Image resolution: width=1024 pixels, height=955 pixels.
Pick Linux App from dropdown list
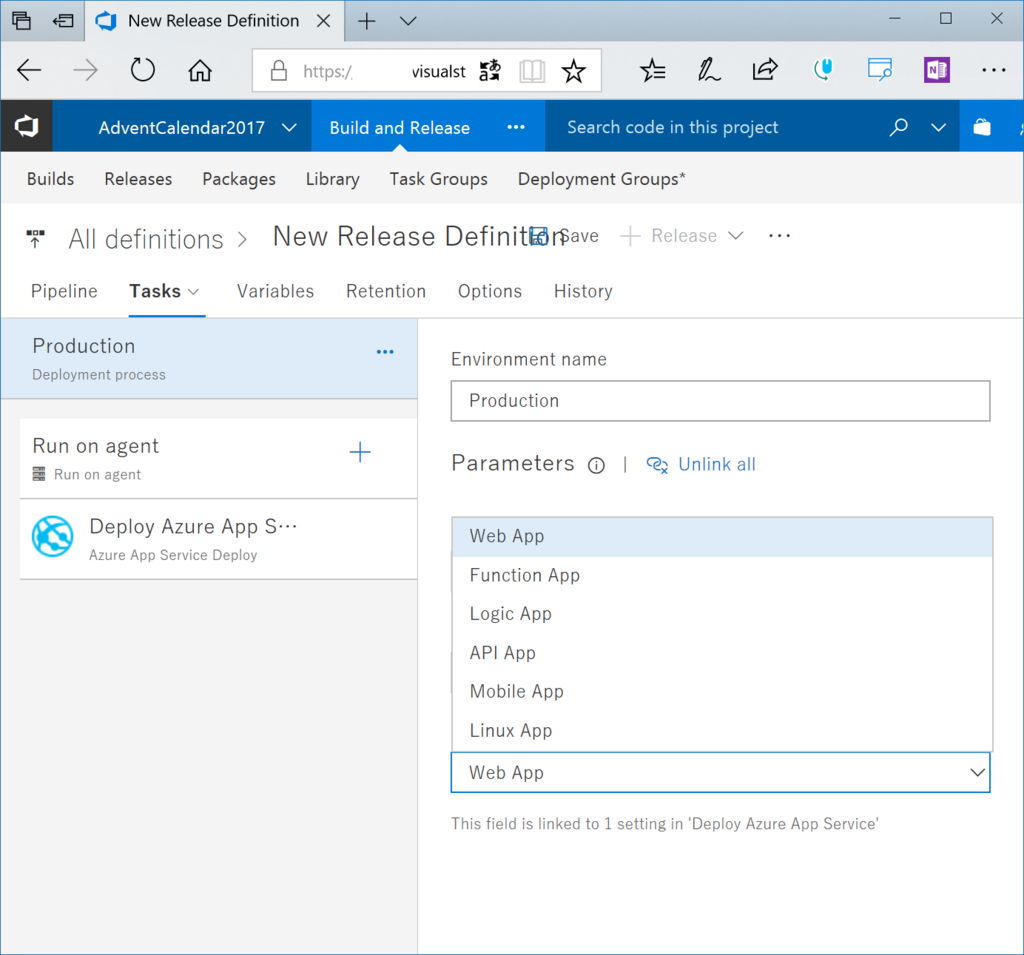(722, 731)
